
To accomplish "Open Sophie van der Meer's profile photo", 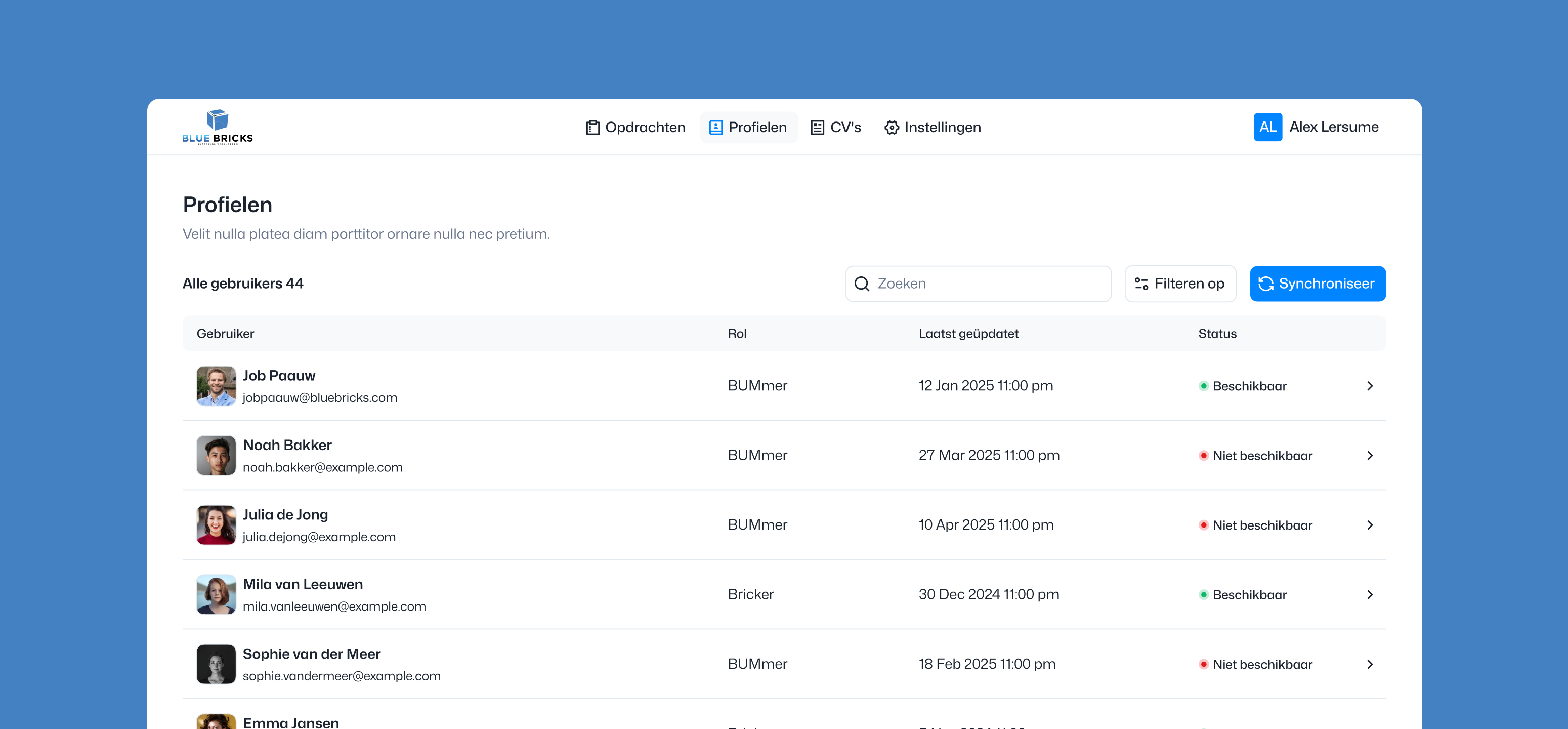I will (216, 663).
